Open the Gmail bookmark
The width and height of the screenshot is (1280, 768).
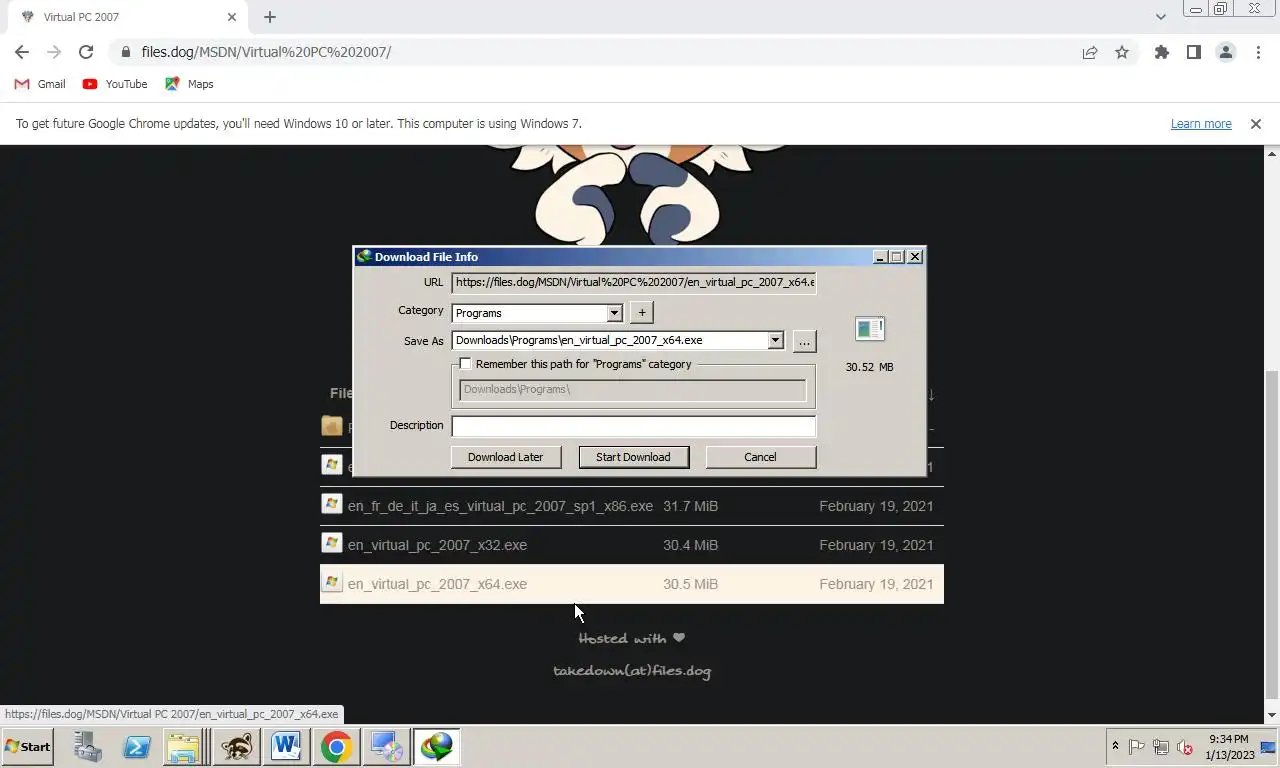click(41, 84)
